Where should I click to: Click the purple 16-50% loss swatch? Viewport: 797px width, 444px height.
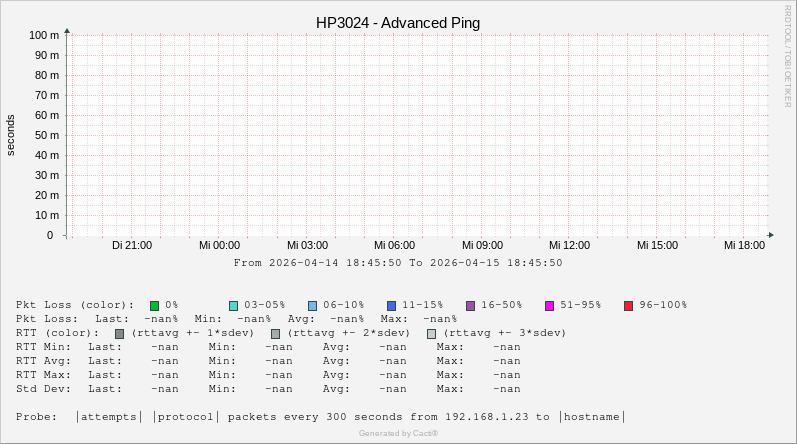tap(470, 305)
